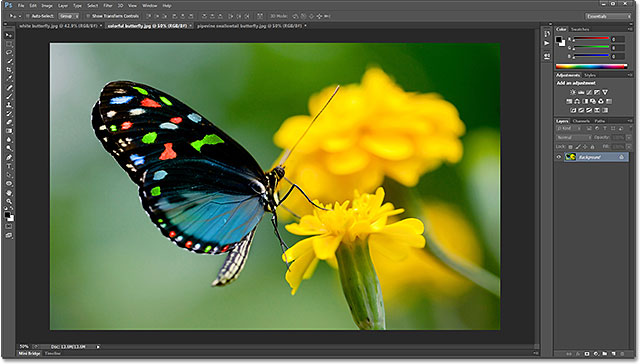Open the File menu
The height and width of the screenshot is (364, 640).
21,6
